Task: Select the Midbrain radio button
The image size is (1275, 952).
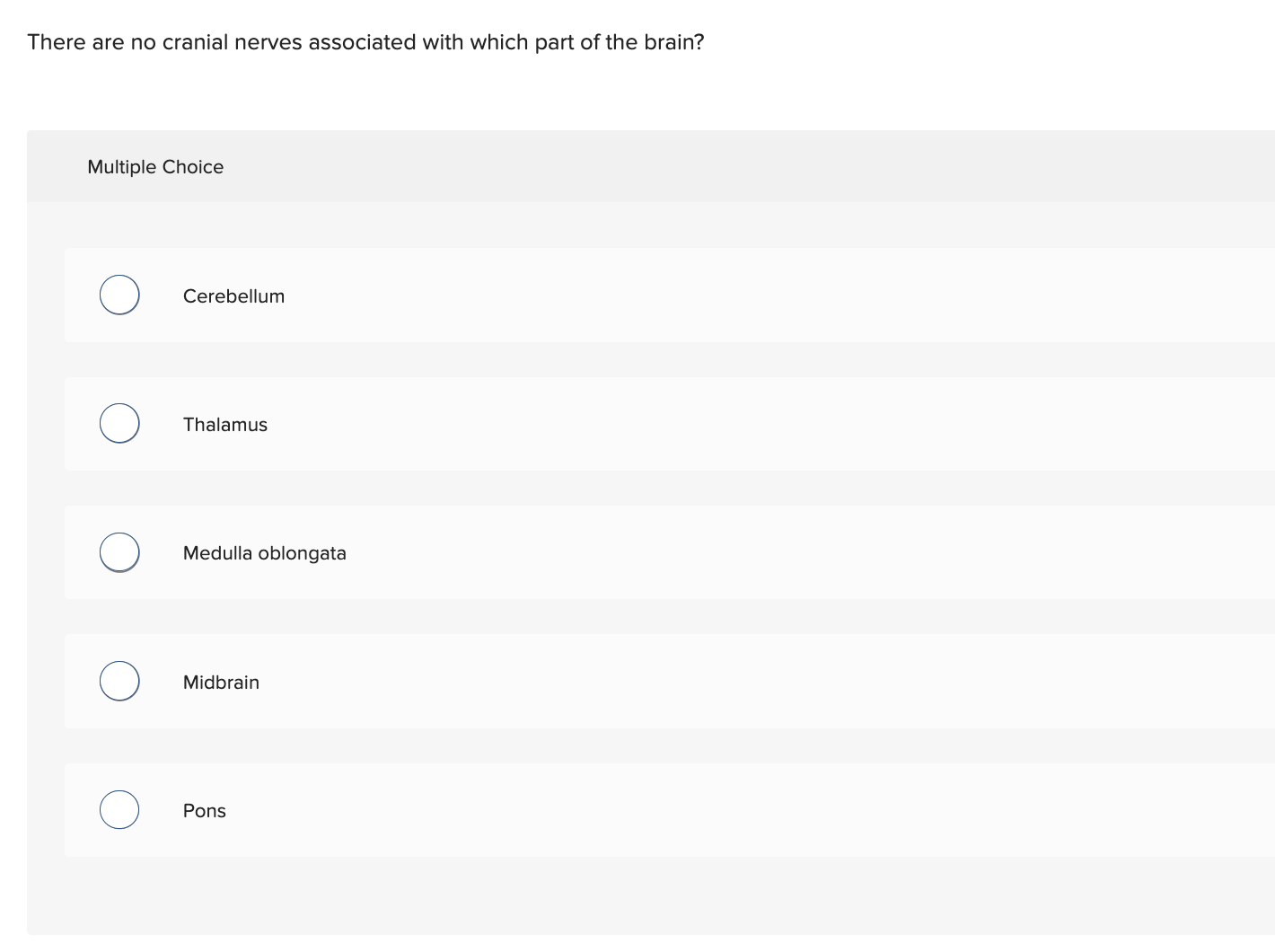Action: click(x=119, y=681)
